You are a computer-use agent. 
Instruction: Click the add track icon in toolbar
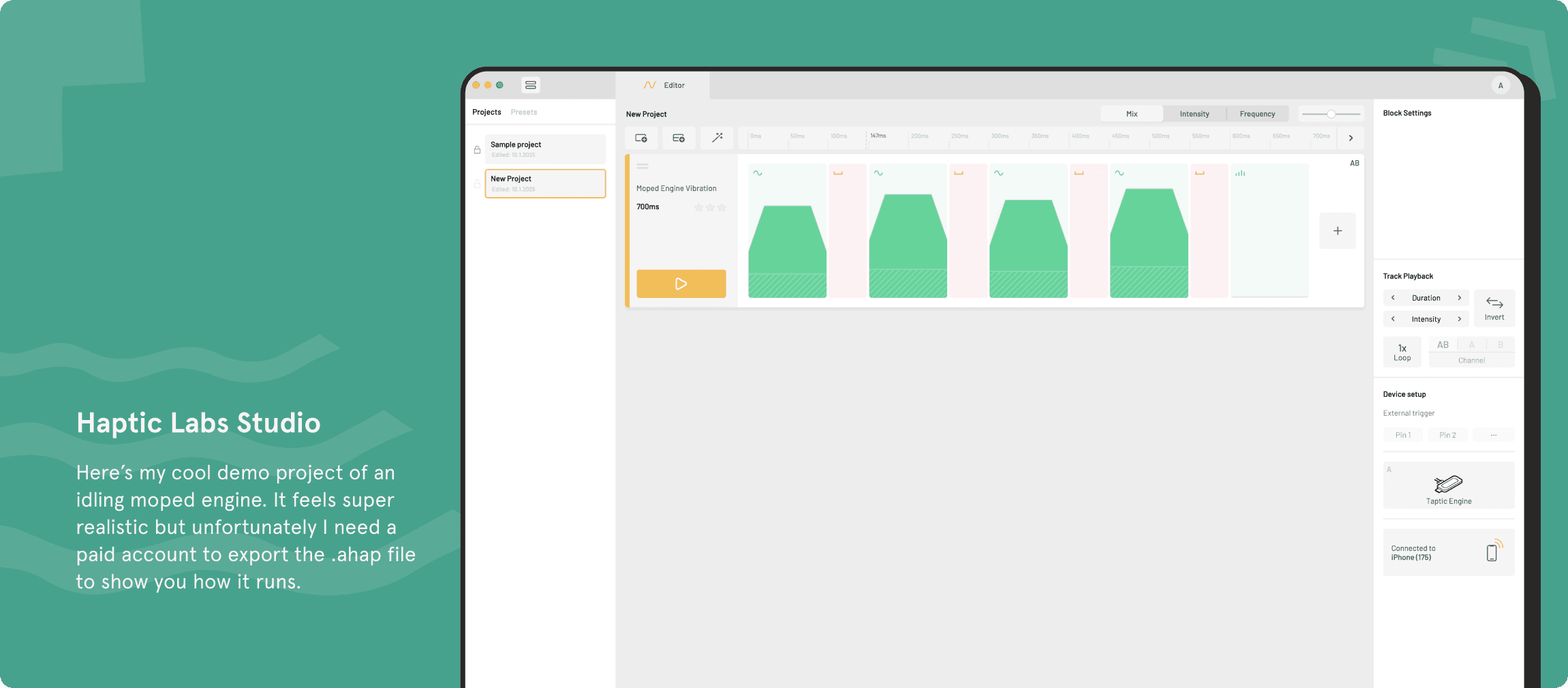[679, 138]
